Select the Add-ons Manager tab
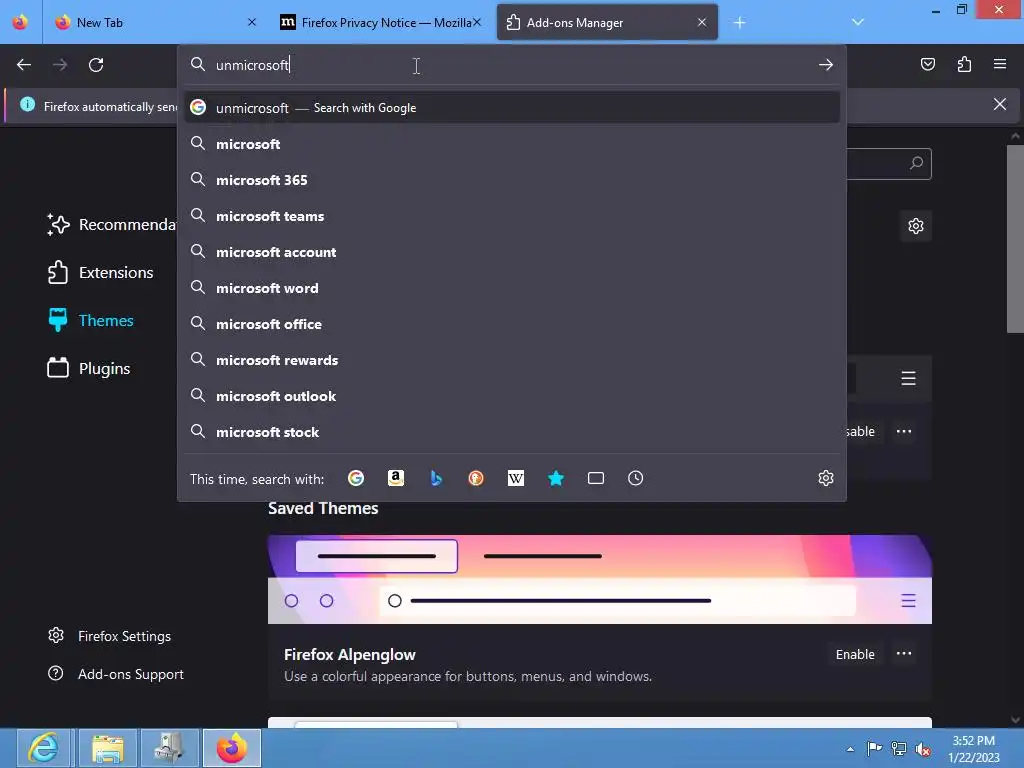Viewport: 1024px width, 768px height. pyautogui.click(x=607, y=22)
